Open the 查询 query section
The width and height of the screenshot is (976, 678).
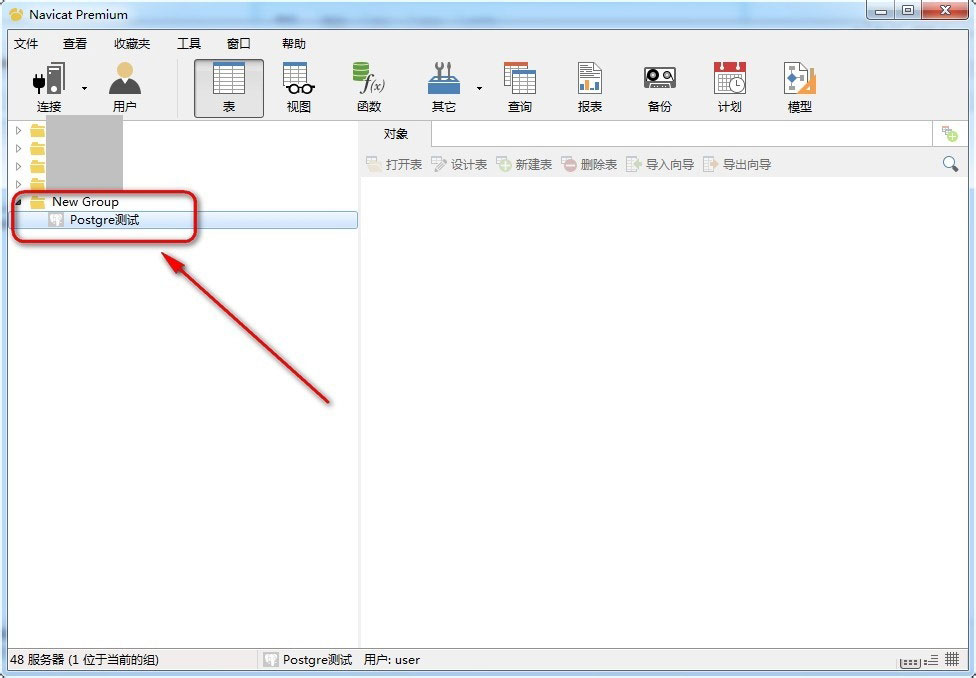pyautogui.click(x=520, y=88)
